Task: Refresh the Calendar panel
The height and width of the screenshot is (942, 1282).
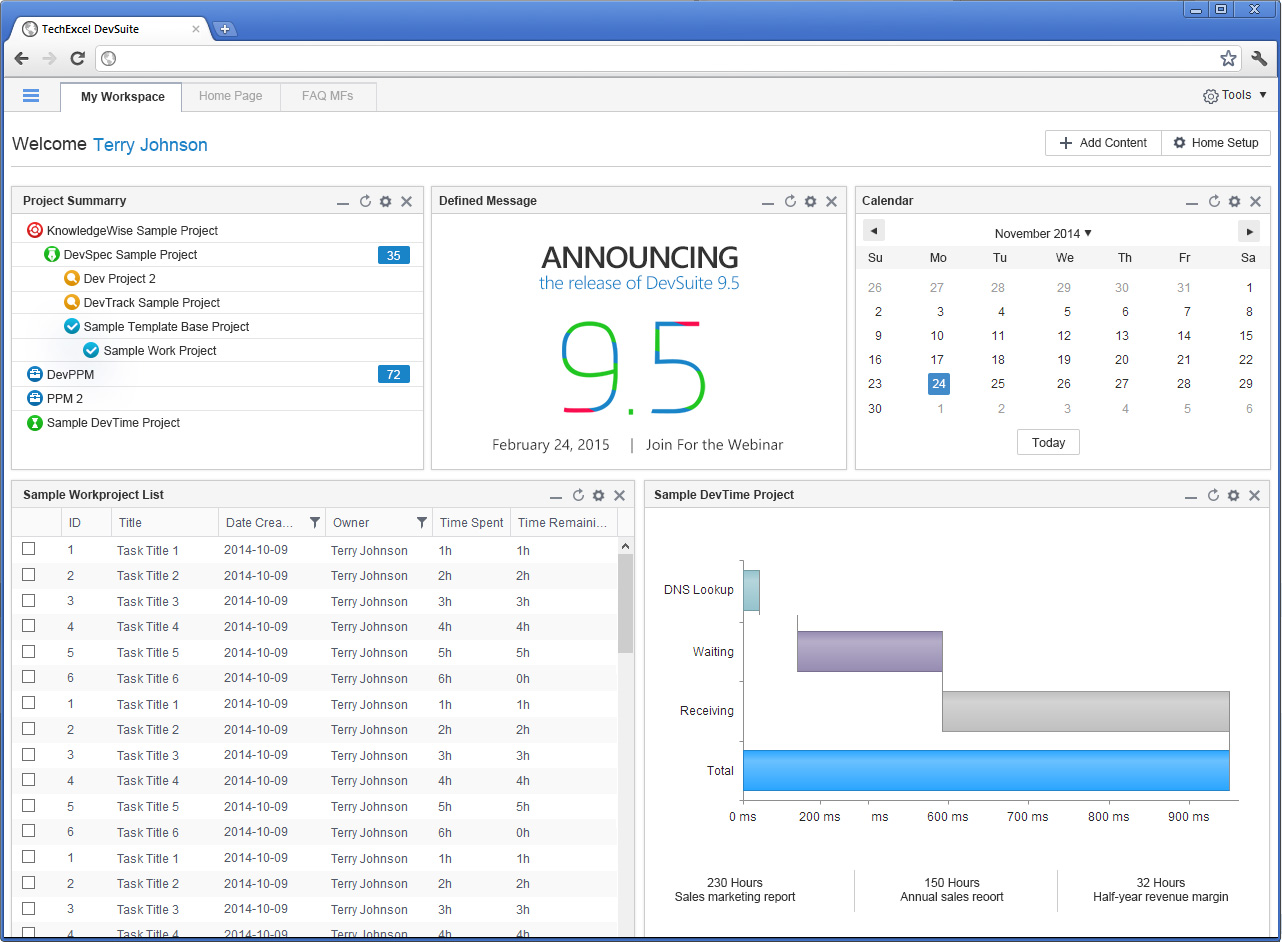Action: point(1214,201)
